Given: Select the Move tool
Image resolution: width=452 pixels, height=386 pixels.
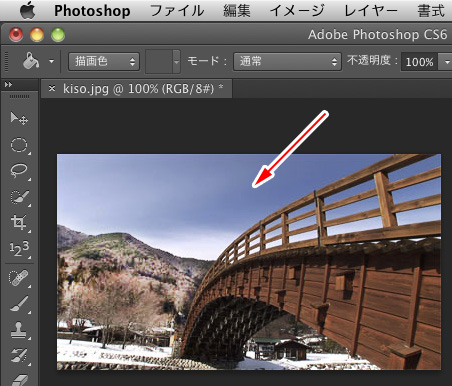Looking at the screenshot, I should 19,118.
